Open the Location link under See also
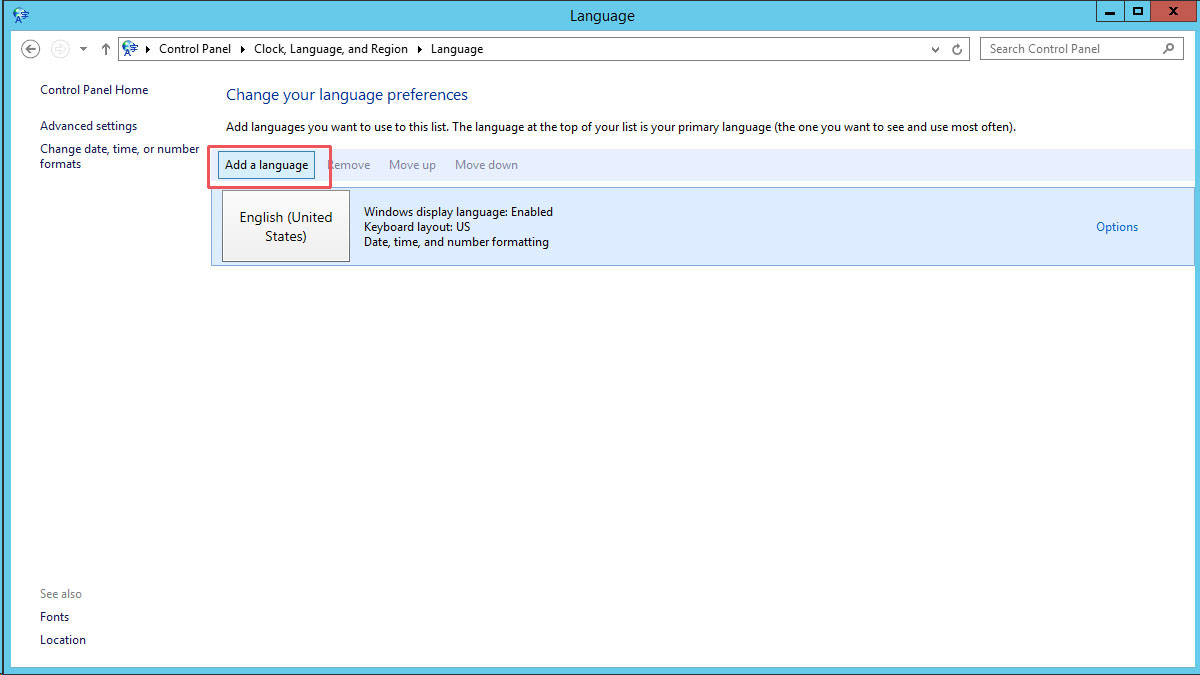Screen dimensions: 1200x675 (x=63, y=640)
